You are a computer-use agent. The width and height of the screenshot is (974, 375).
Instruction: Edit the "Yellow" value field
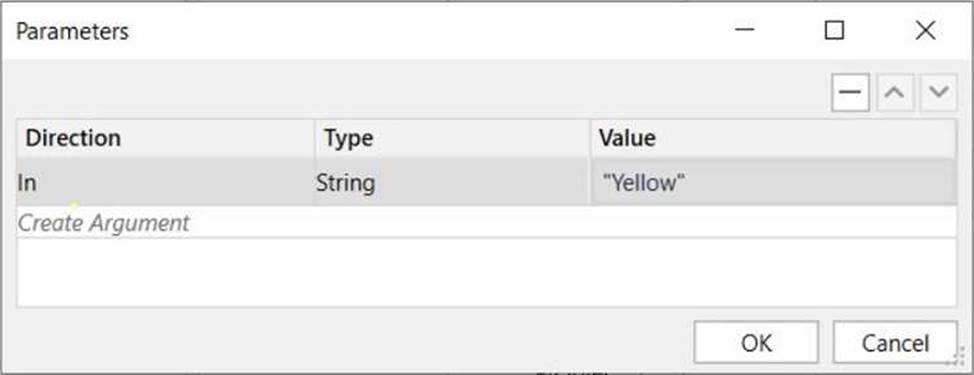(x=771, y=183)
